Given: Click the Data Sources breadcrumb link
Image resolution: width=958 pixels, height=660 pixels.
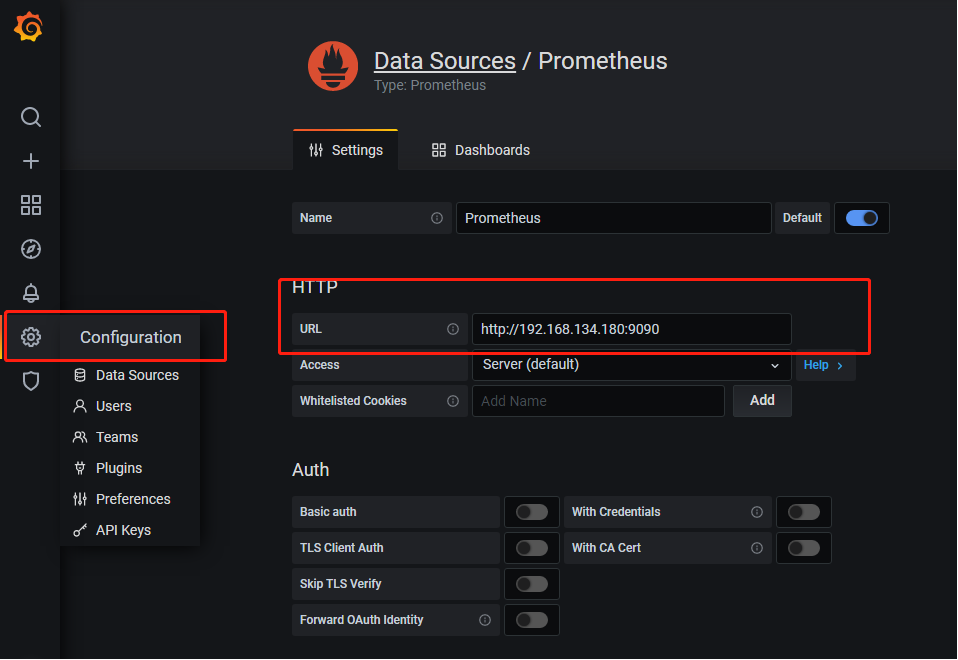Looking at the screenshot, I should click(445, 61).
